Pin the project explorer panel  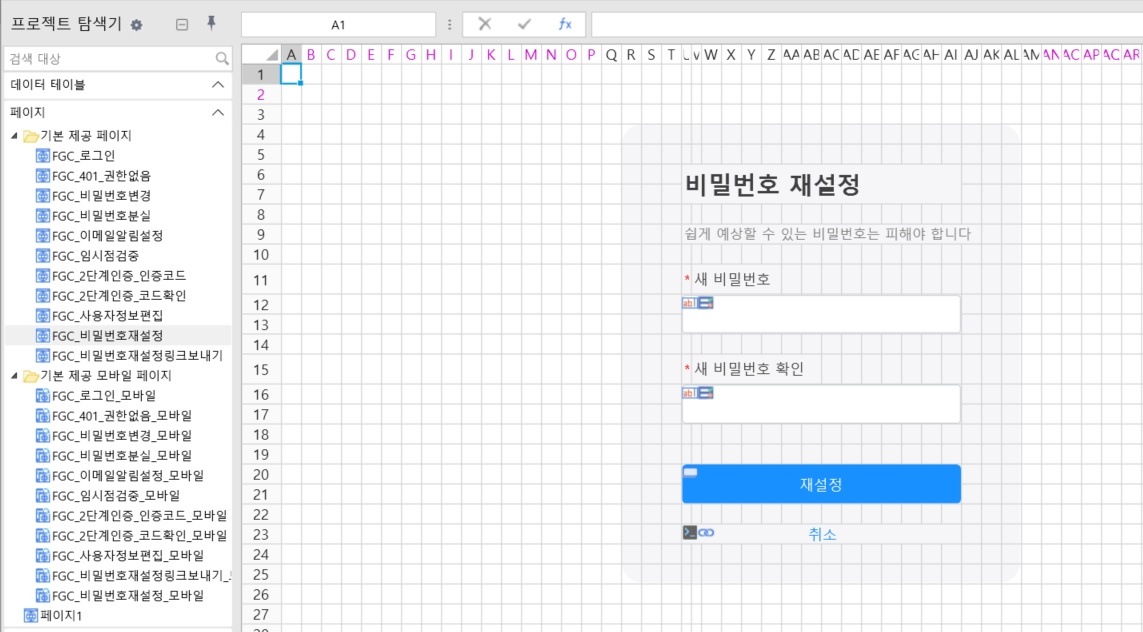coord(211,24)
